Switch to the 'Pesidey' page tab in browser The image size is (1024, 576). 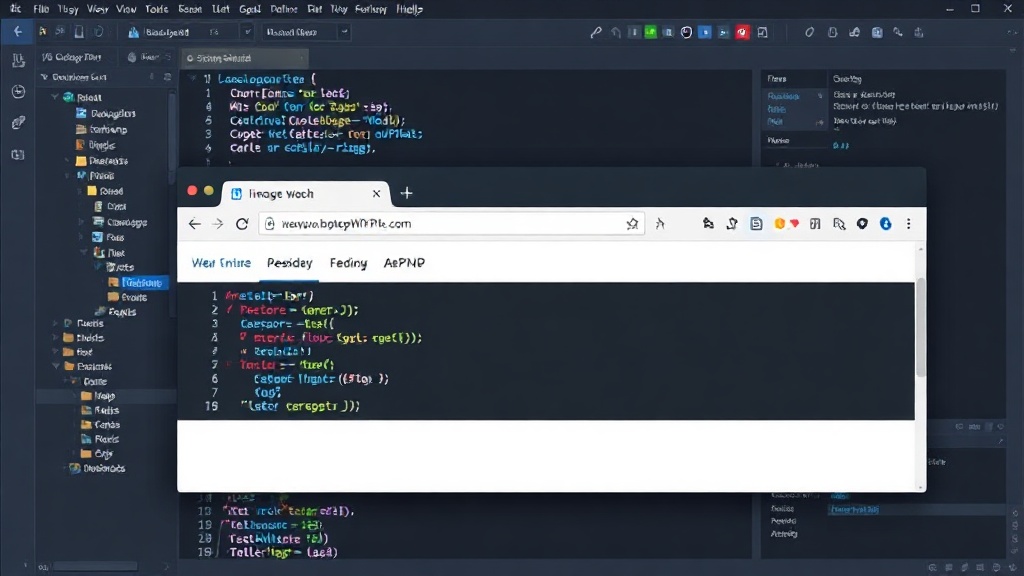tap(289, 263)
